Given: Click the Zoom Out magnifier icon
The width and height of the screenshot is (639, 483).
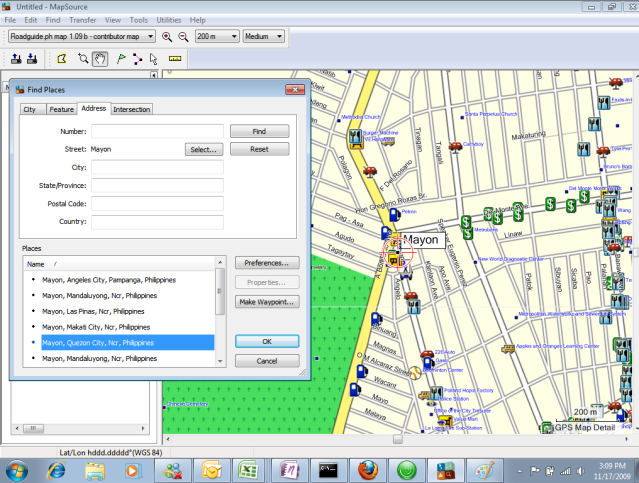Looking at the screenshot, I should 183,37.
